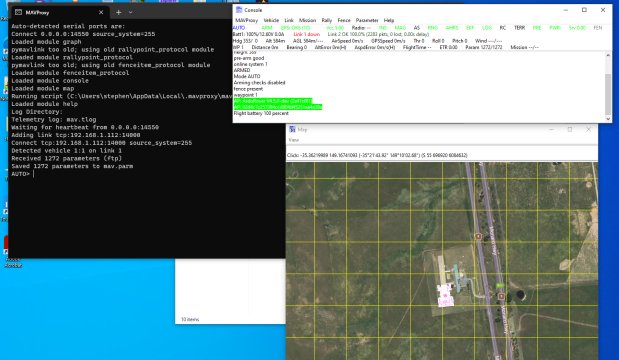Click the 'pre-arm good' console message
The image size is (619, 360).
pos(249,58)
